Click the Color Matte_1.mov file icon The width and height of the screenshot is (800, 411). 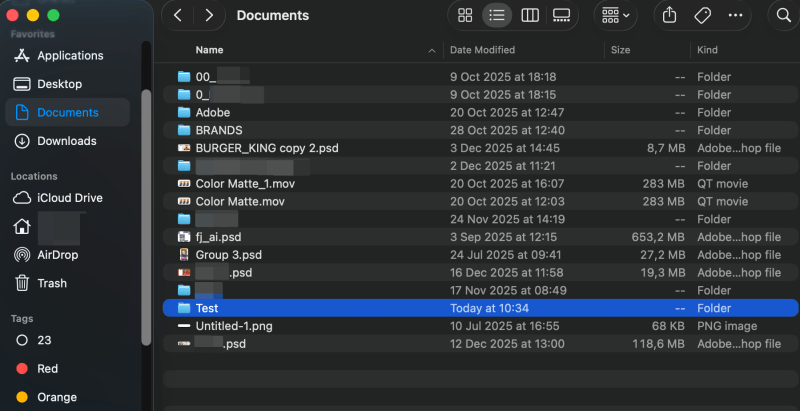click(x=184, y=184)
